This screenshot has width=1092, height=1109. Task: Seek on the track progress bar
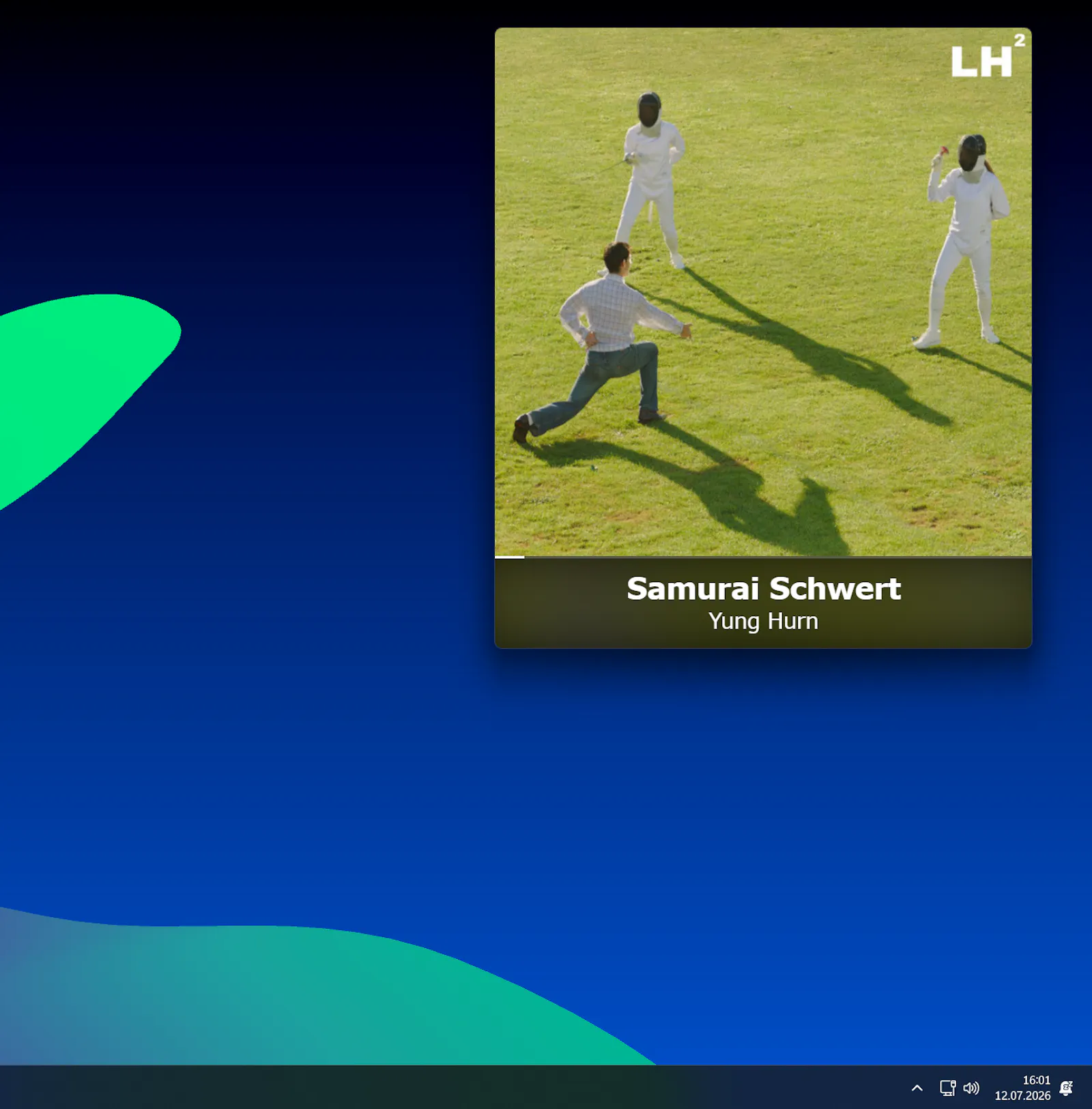(763, 558)
